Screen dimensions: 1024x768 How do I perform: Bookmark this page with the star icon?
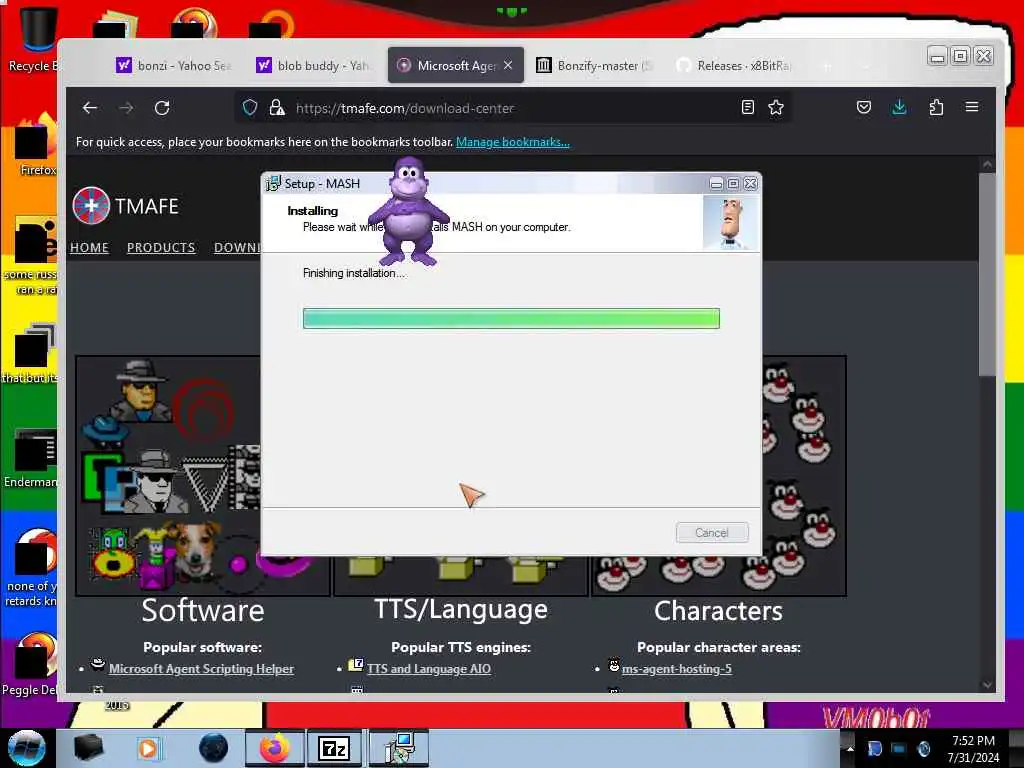[776, 108]
